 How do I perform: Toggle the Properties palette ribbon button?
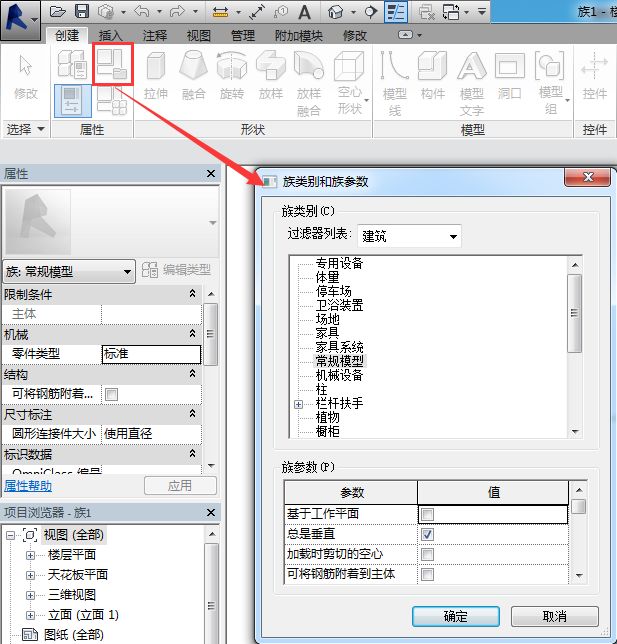pyautogui.click(x=73, y=101)
